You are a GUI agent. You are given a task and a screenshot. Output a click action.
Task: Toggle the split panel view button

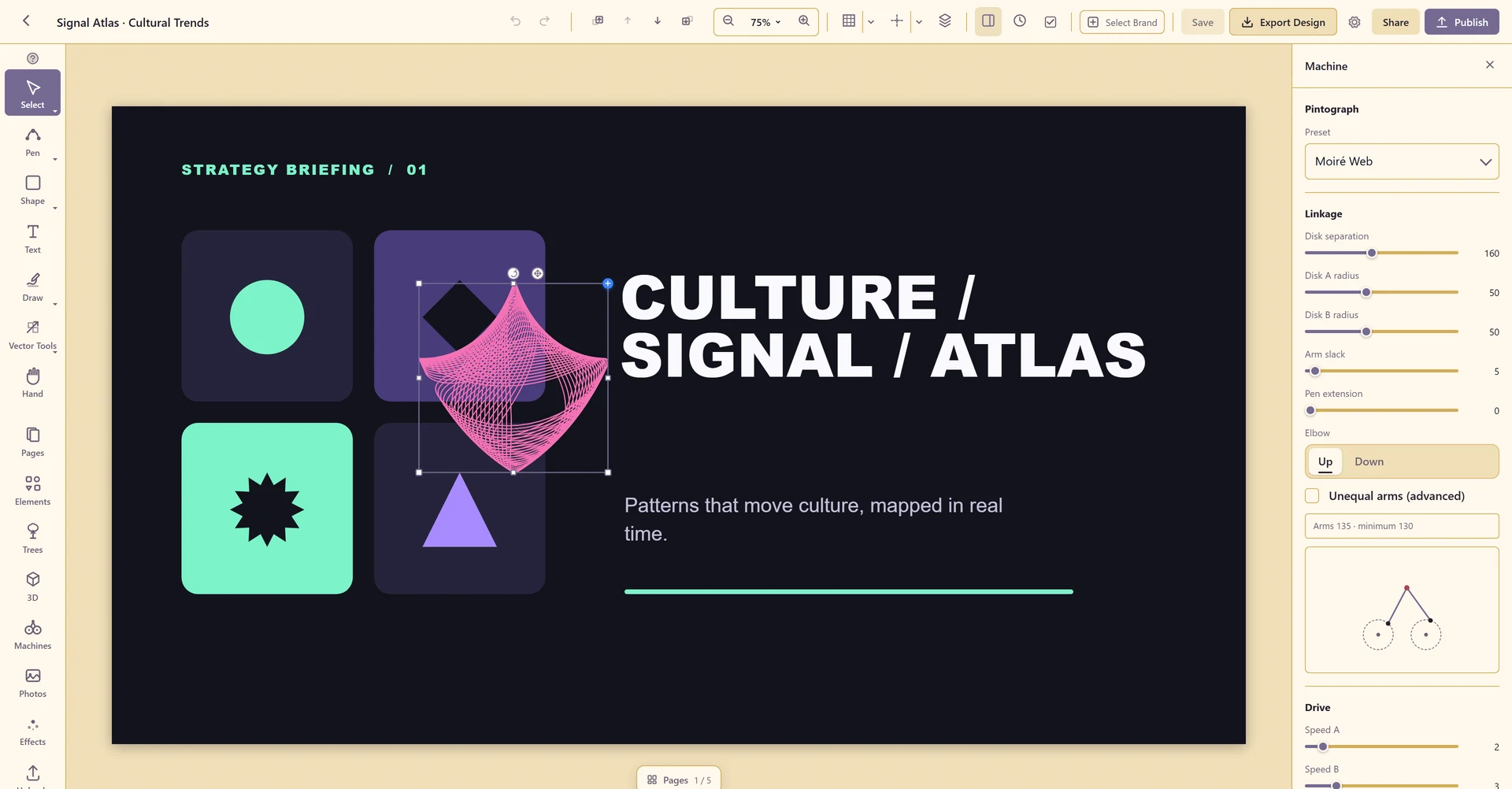coord(988,21)
